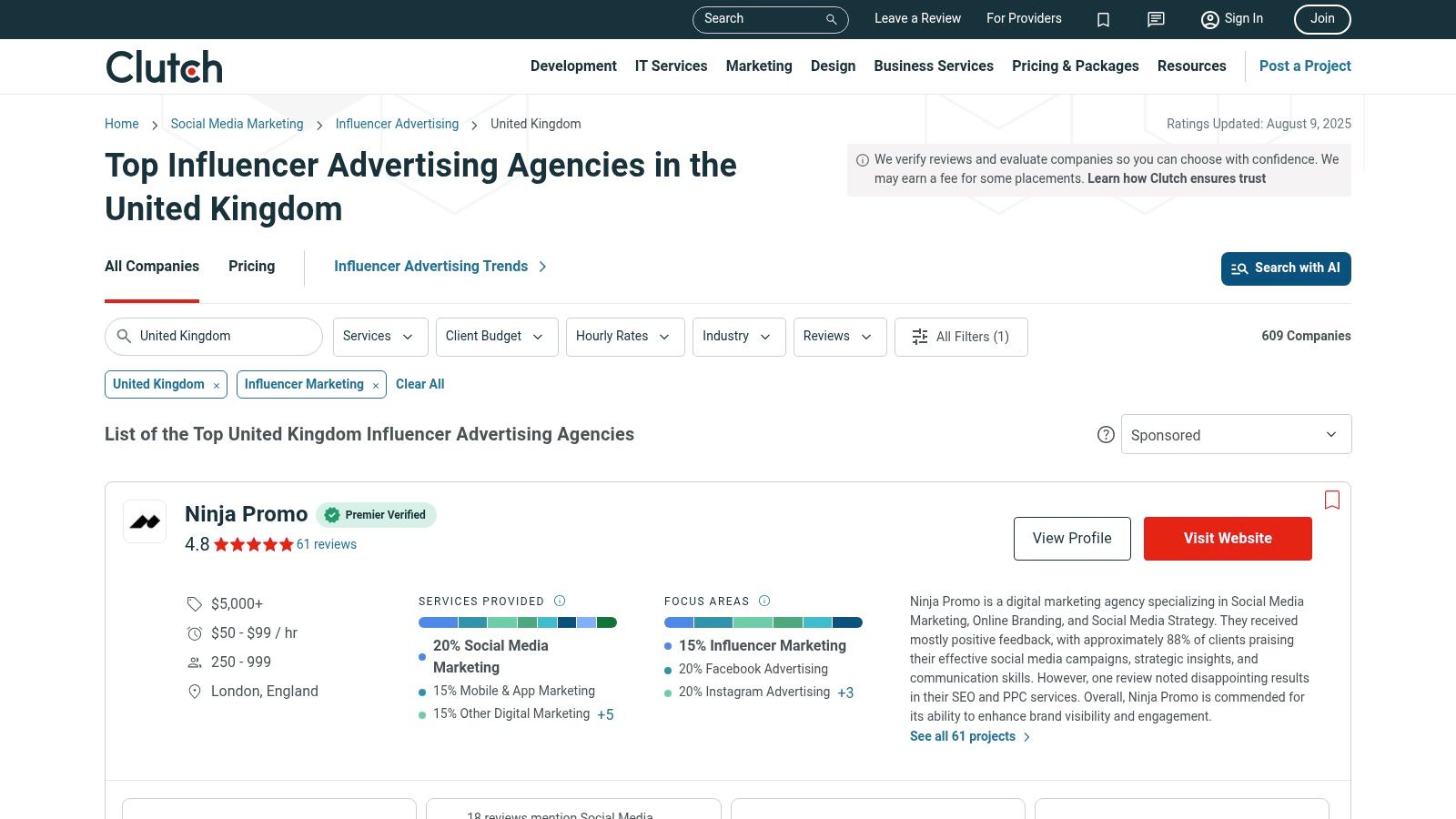1456x819 pixels.
Task: Open the IT Services menu
Action: coord(671,66)
